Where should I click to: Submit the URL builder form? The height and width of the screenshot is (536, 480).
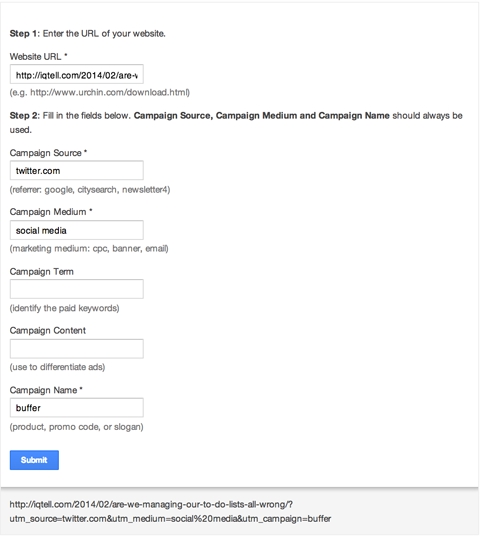[x=34, y=460]
